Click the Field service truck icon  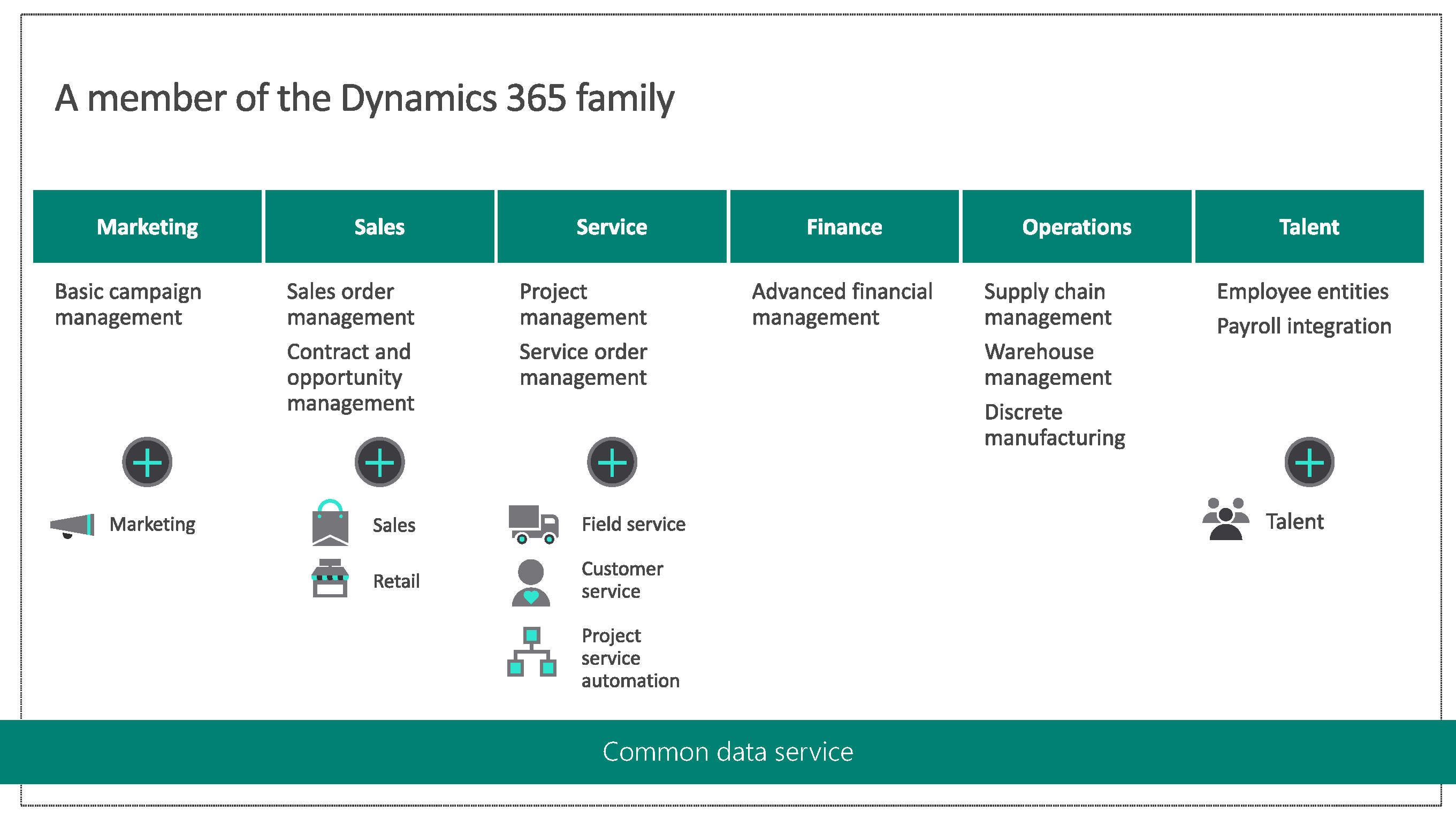click(x=533, y=524)
